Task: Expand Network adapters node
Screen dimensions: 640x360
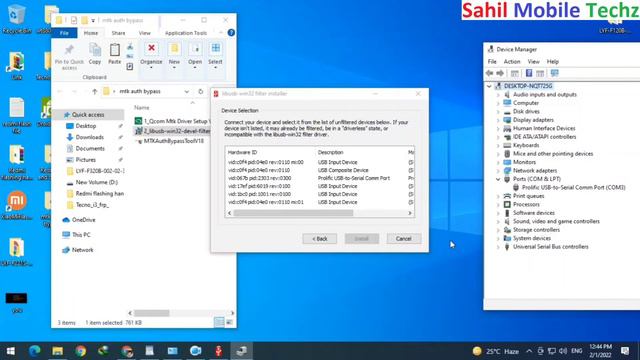Action: [x=498, y=171]
